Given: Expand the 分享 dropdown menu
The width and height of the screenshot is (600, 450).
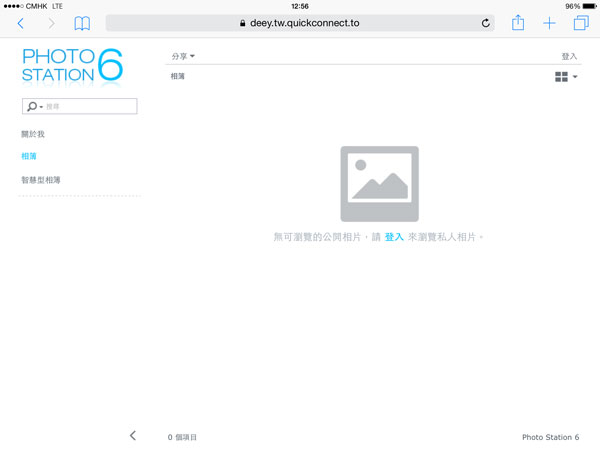Looking at the screenshot, I should [x=183, y=57].
